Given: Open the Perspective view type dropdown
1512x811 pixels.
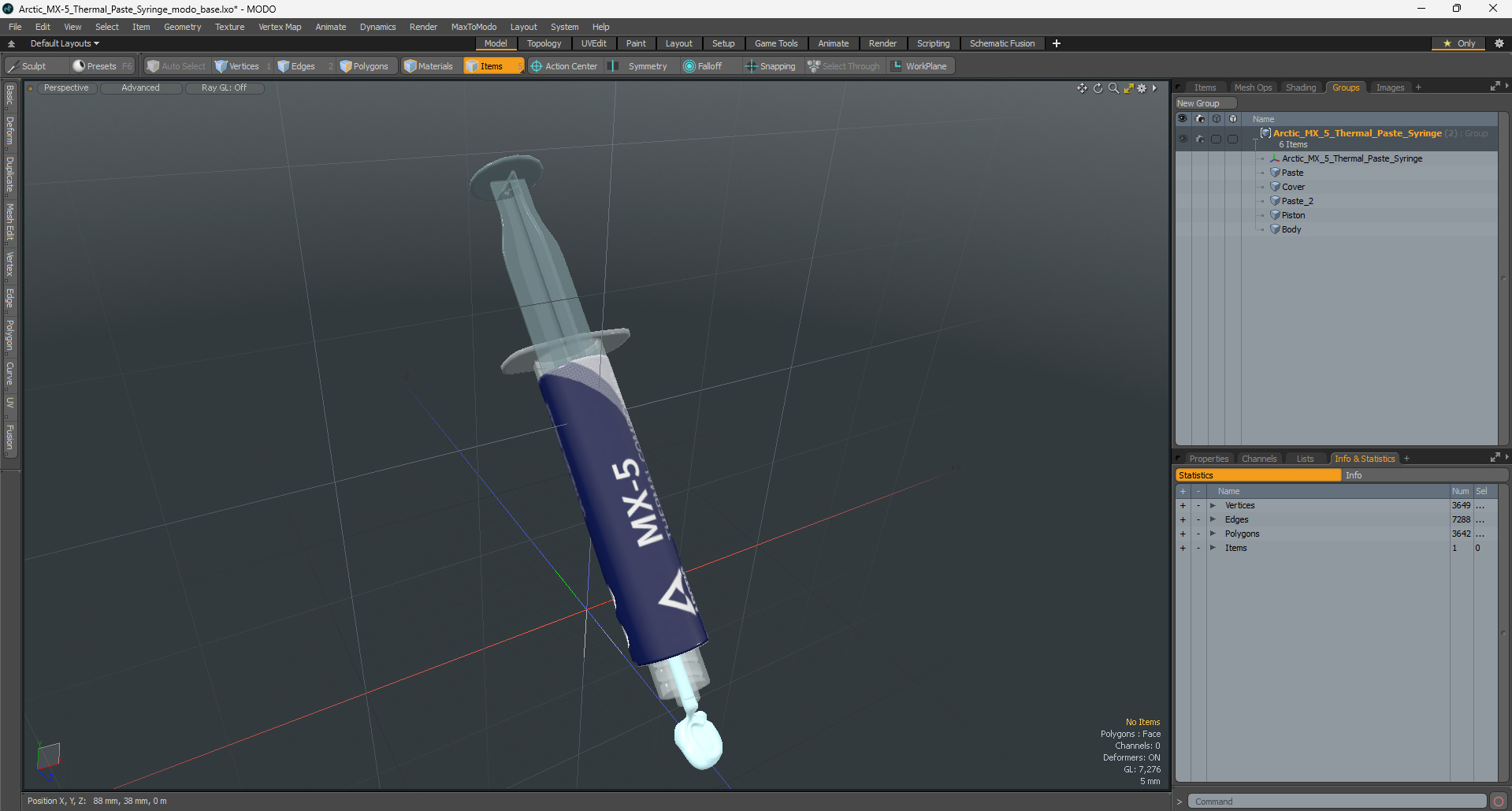Looking at the screenshot, I should (x=66, y=87).
